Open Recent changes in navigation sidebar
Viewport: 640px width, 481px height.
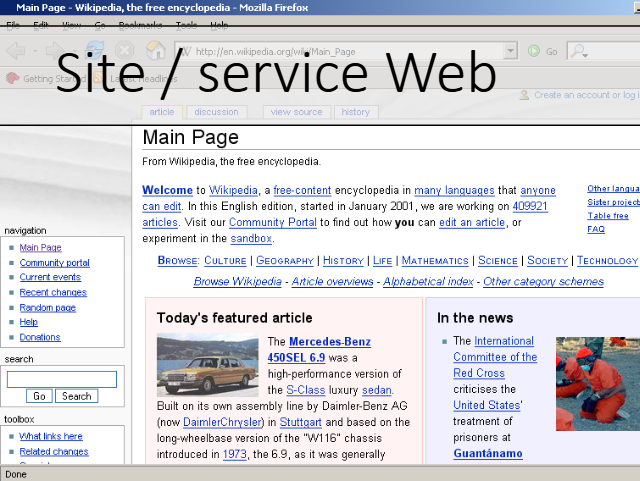click(x=53, y=293)
